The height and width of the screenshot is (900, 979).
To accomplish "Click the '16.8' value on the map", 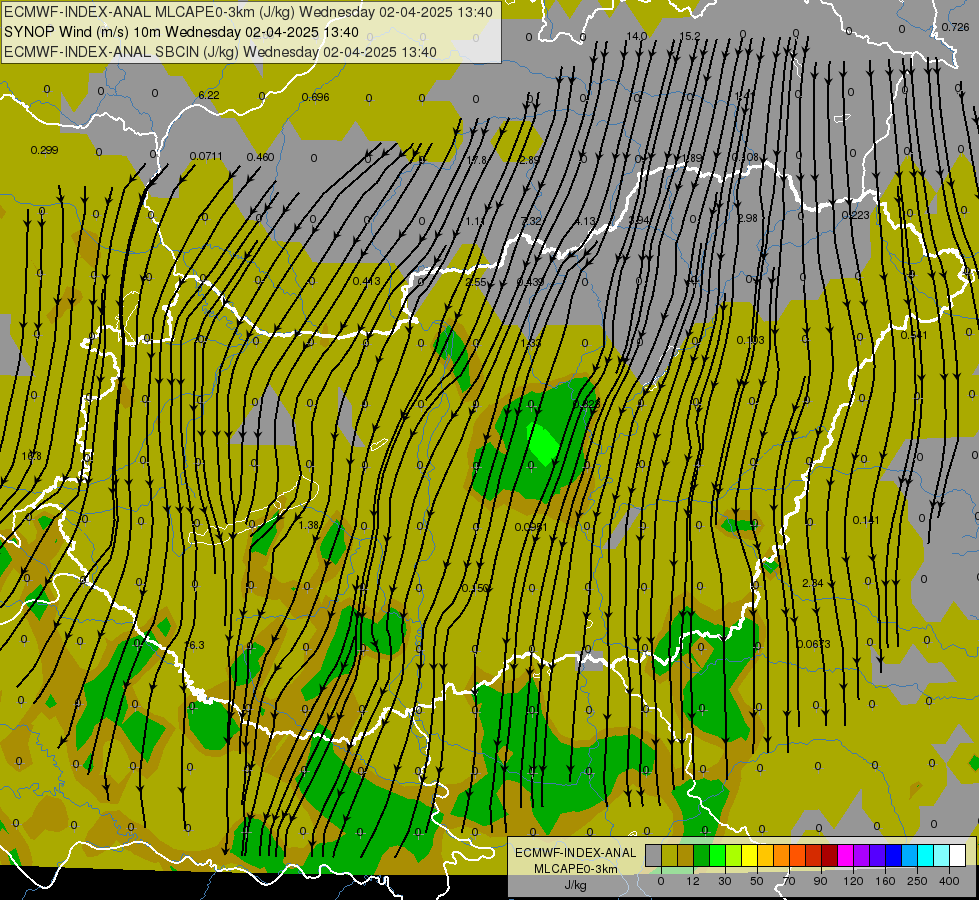I will (x=31, y=457).
